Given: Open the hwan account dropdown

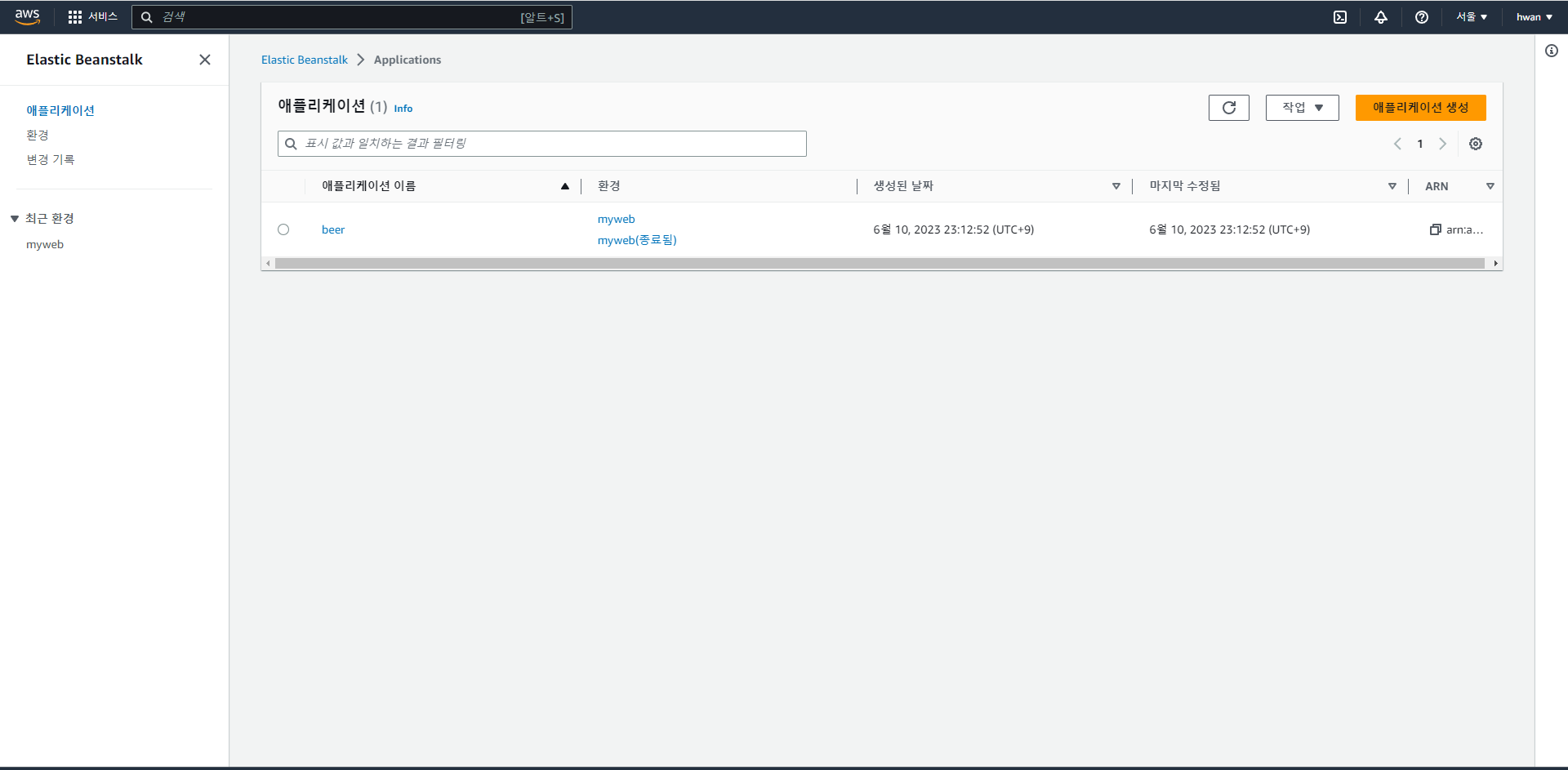Looking at the screenshot, I should pos(1535,17).
